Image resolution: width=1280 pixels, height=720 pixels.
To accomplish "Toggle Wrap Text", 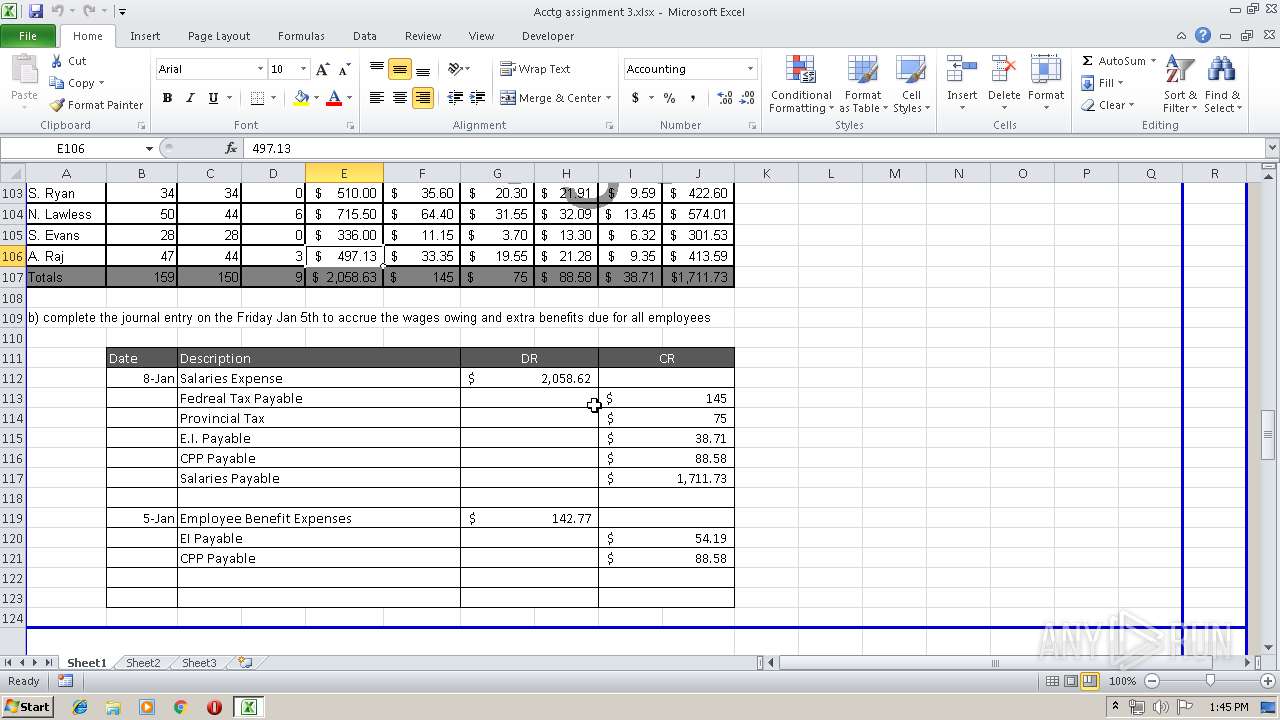I will tap(535, 69).
